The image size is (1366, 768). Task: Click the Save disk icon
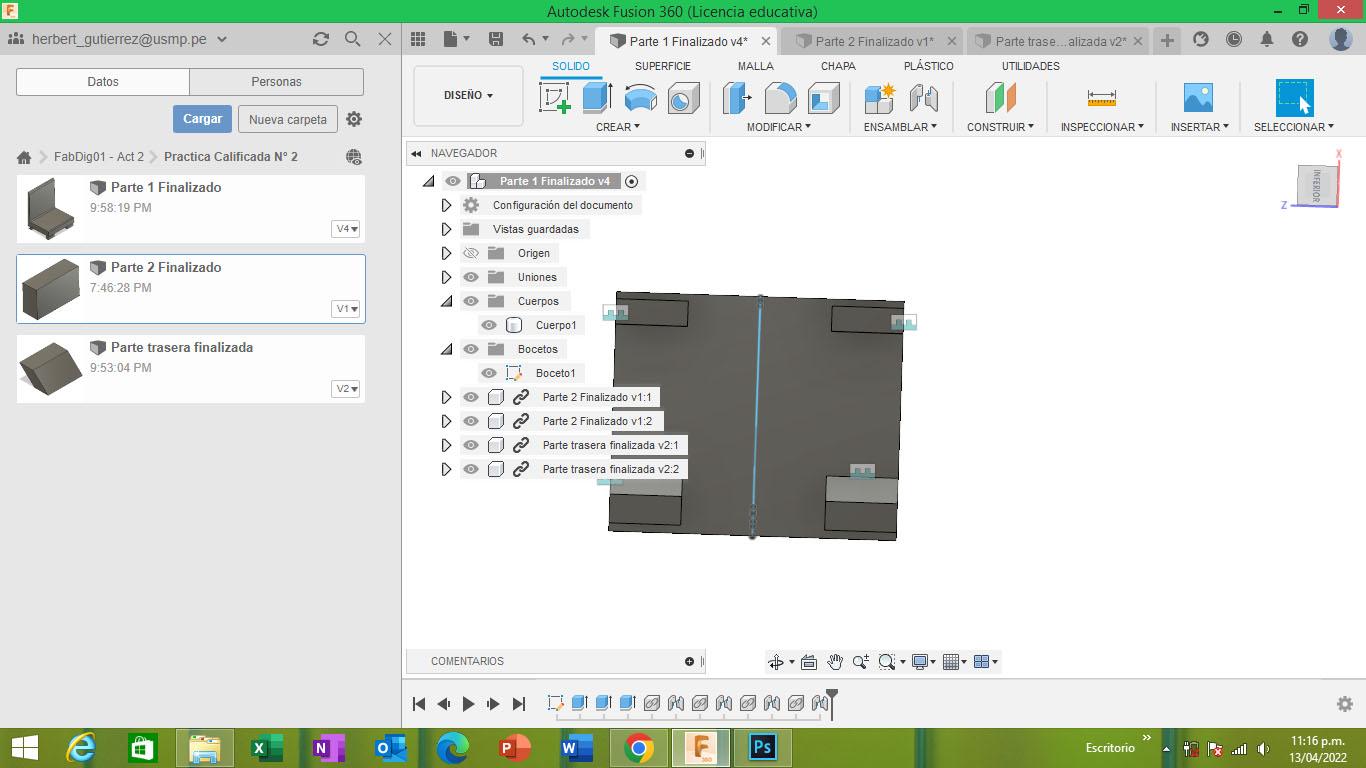(495, 39)
